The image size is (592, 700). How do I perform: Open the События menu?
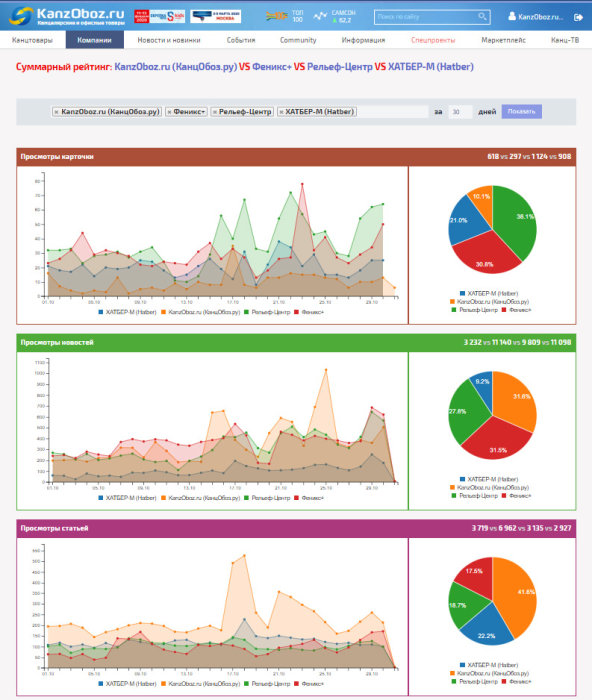click(x=241, y=40)
